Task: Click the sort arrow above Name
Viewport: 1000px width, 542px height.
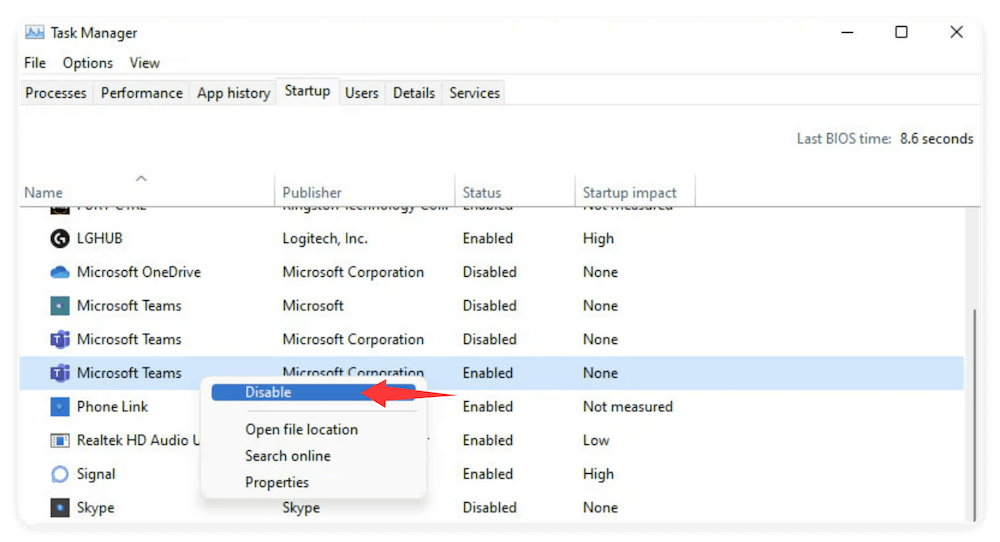Action: (142, 179)
